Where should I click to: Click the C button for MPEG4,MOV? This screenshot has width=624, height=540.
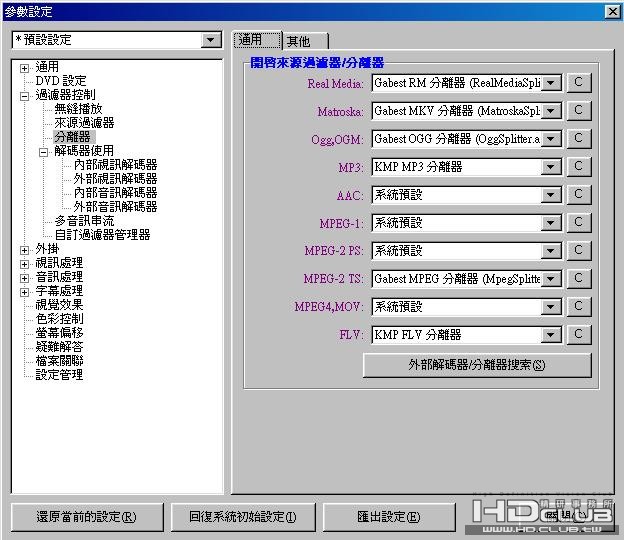[x=579, y=306]
